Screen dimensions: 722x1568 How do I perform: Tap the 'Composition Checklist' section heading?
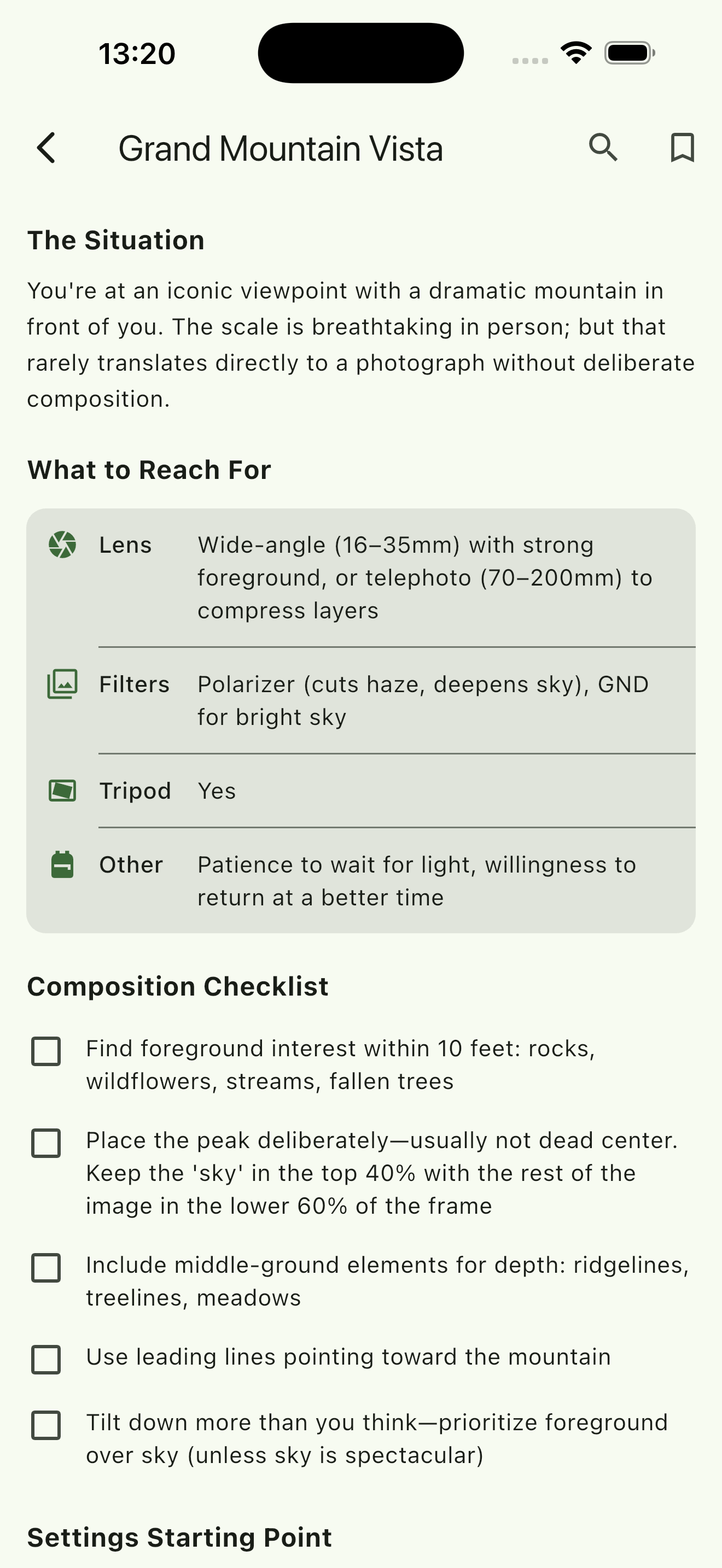point(177,986)
